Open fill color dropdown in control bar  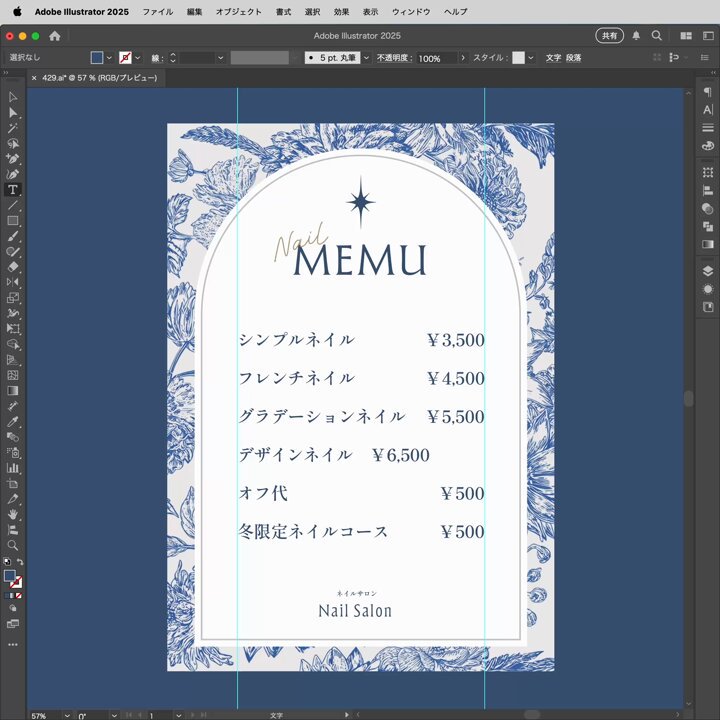(x=109, y=58)
